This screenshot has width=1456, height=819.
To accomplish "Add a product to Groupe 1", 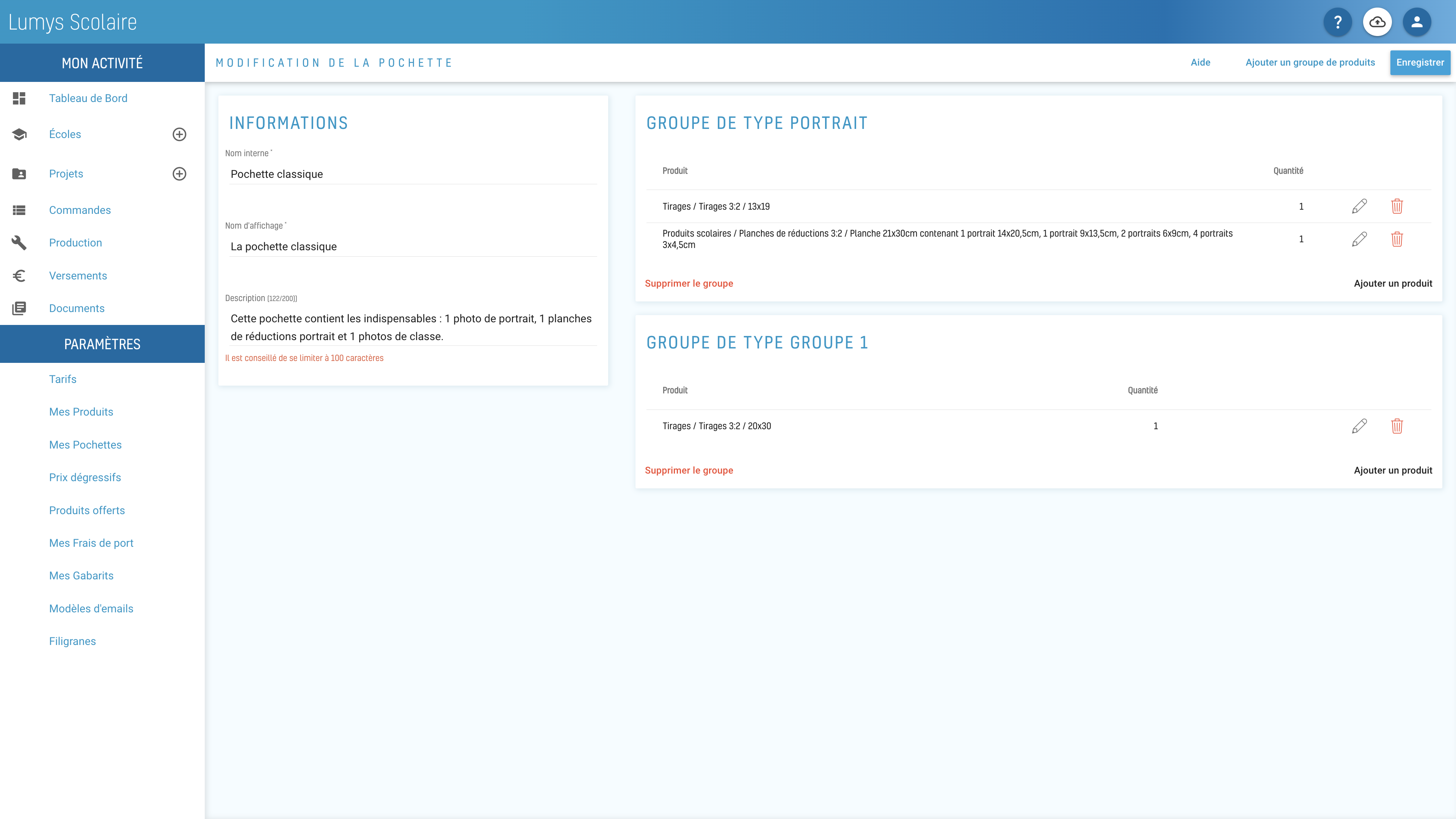I will point(1393,470).
